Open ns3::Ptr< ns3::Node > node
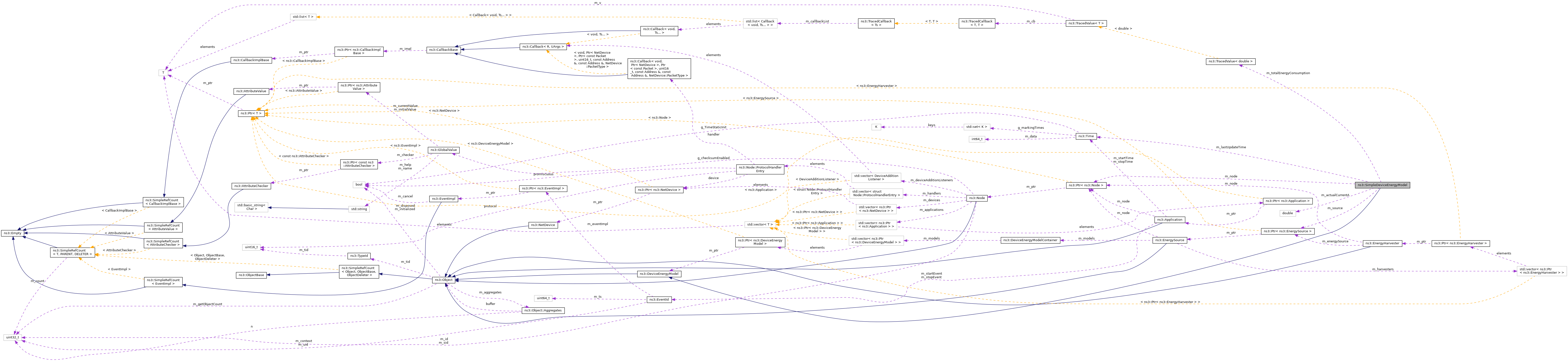The width and height of the screenshot is (1568, 361). pyautogui.click(x=1086, y=185)
